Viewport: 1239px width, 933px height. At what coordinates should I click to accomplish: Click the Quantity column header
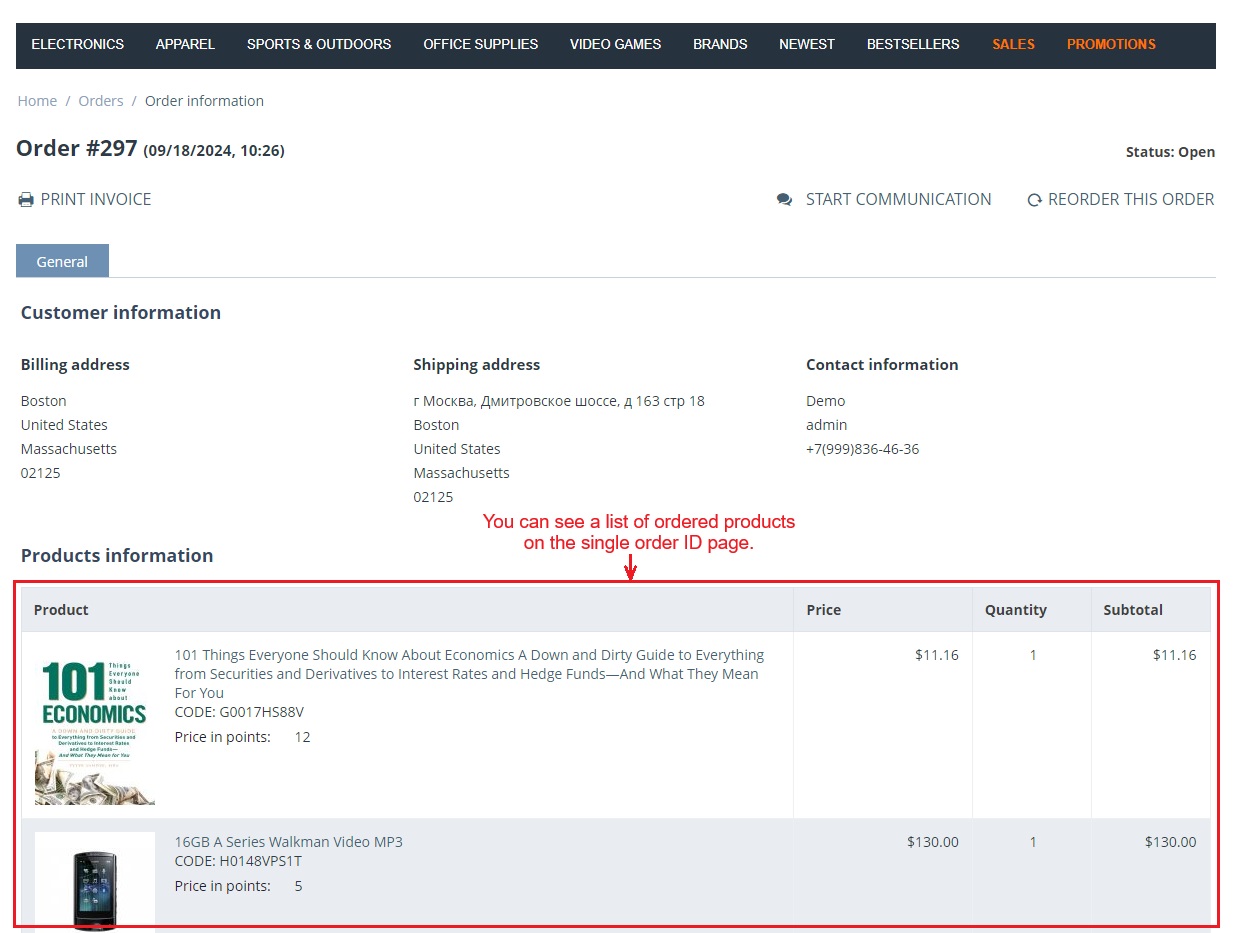click(1015, 610)
